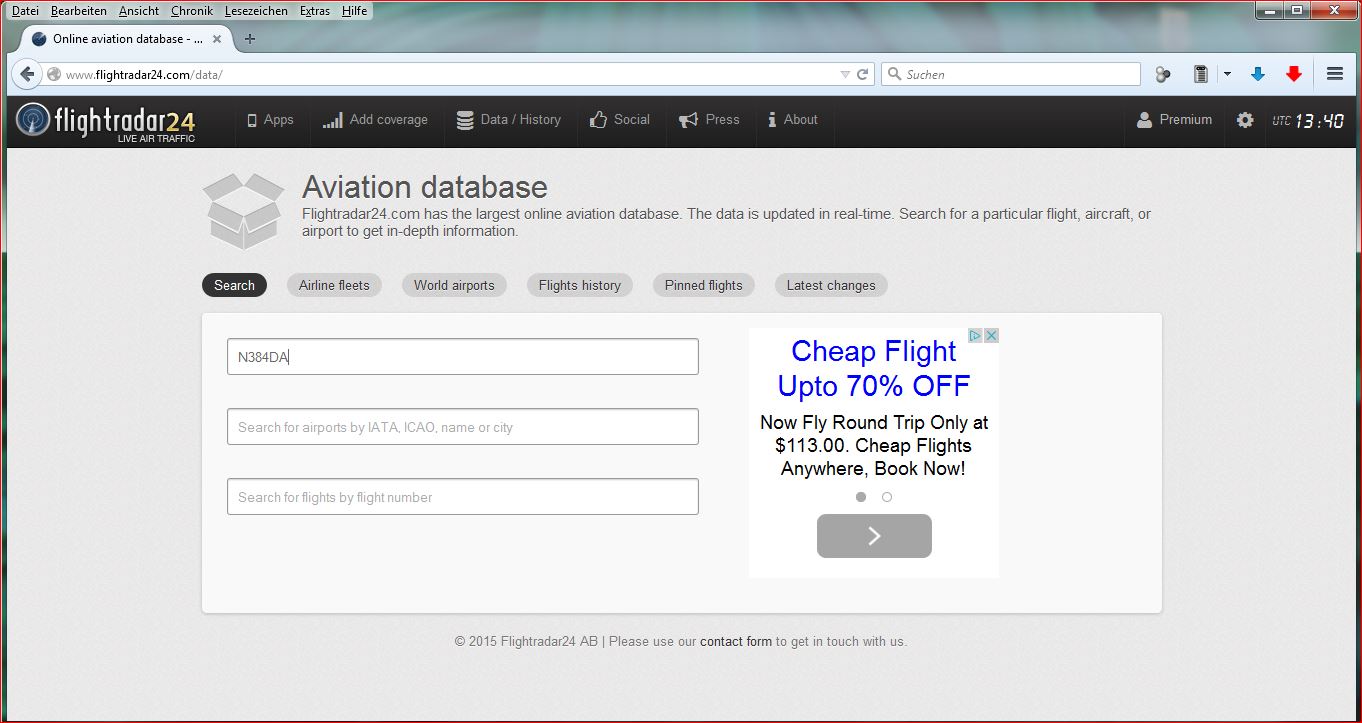Switch to Airline fleets tab

point(334,285)
